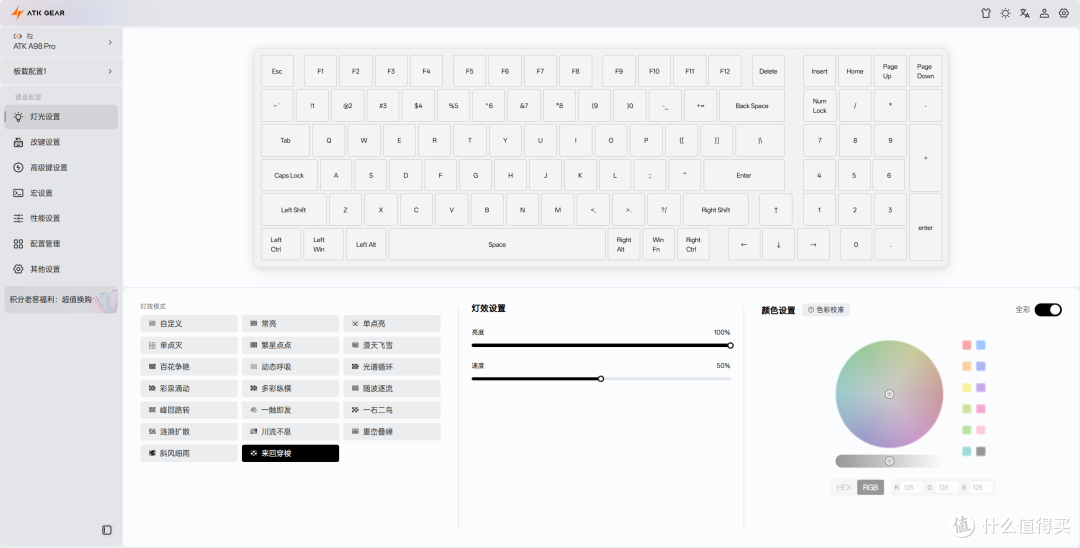Select the gray preset swatch
Screen dimensions: 1080x548
click(x=981, y=452)
